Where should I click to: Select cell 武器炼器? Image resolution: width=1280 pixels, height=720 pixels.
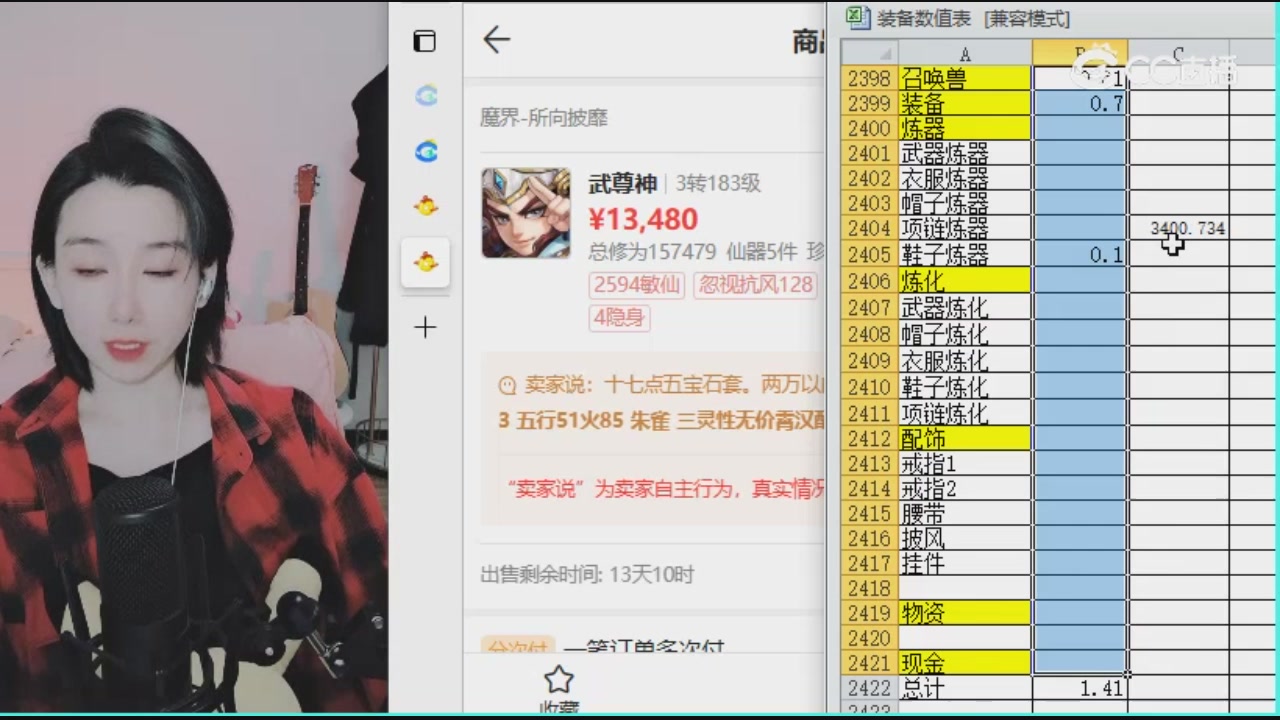tap(965, 153)
